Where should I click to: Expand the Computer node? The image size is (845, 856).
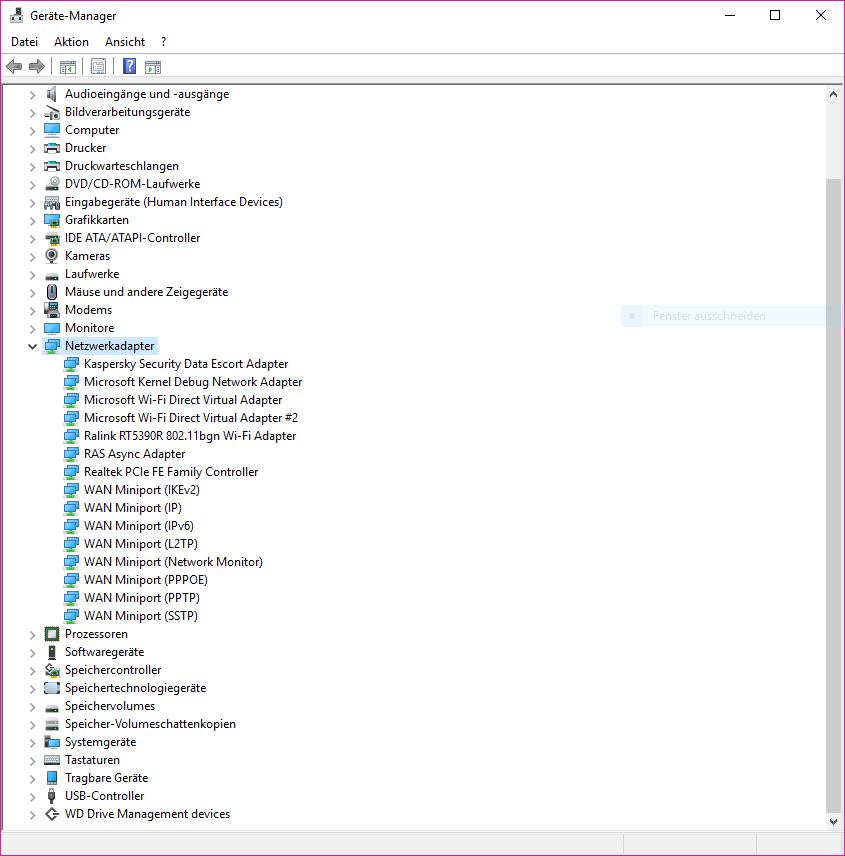(x=32, y=130)
